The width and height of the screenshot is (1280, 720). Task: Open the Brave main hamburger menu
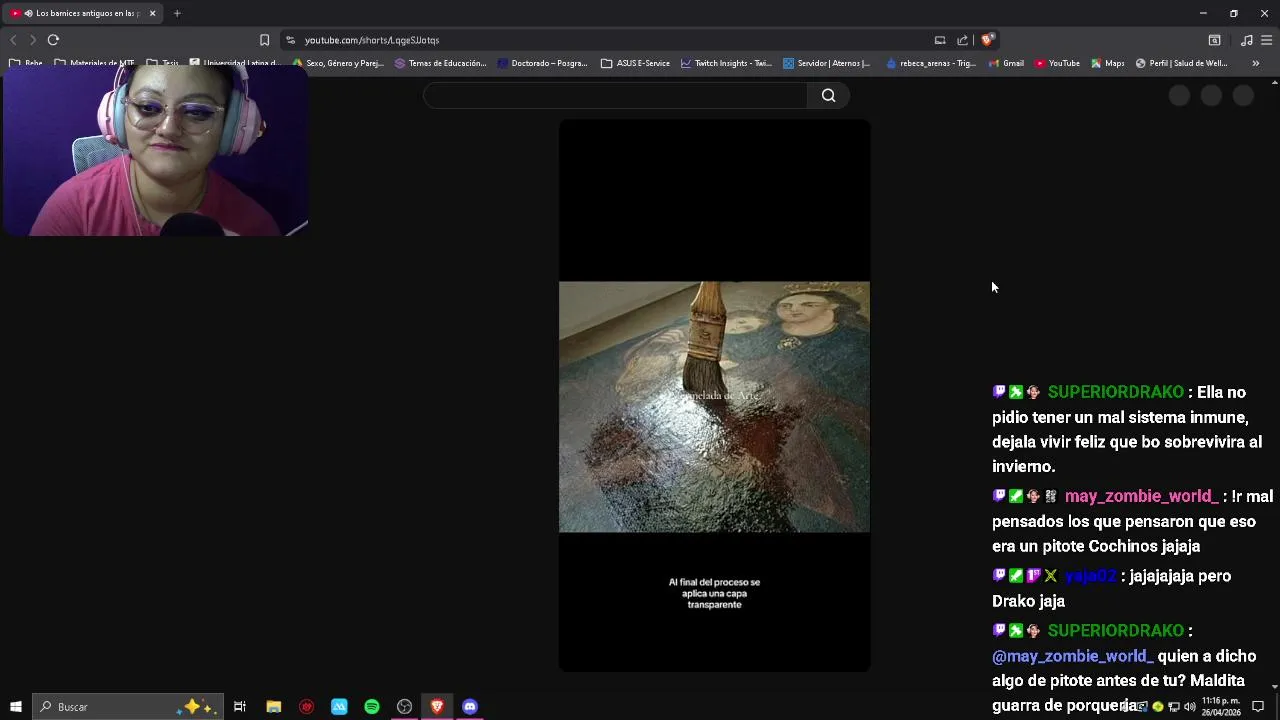1266,40
